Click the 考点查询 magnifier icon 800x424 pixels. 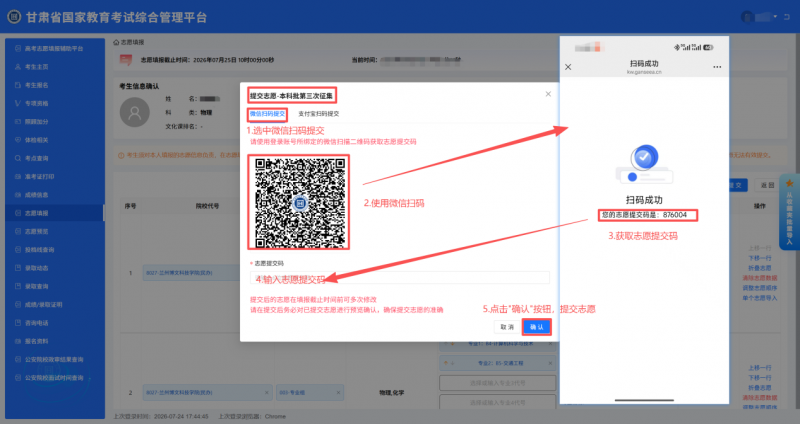click(18, 158)
